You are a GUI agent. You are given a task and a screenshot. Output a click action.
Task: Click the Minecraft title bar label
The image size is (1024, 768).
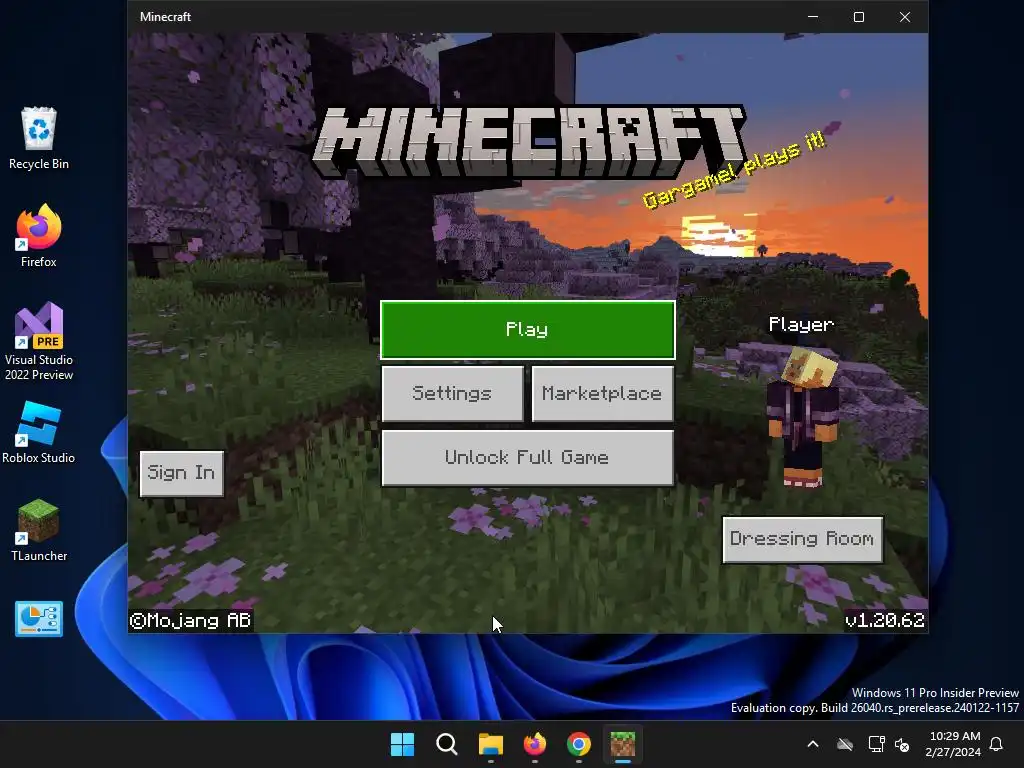tap(165, 17)
